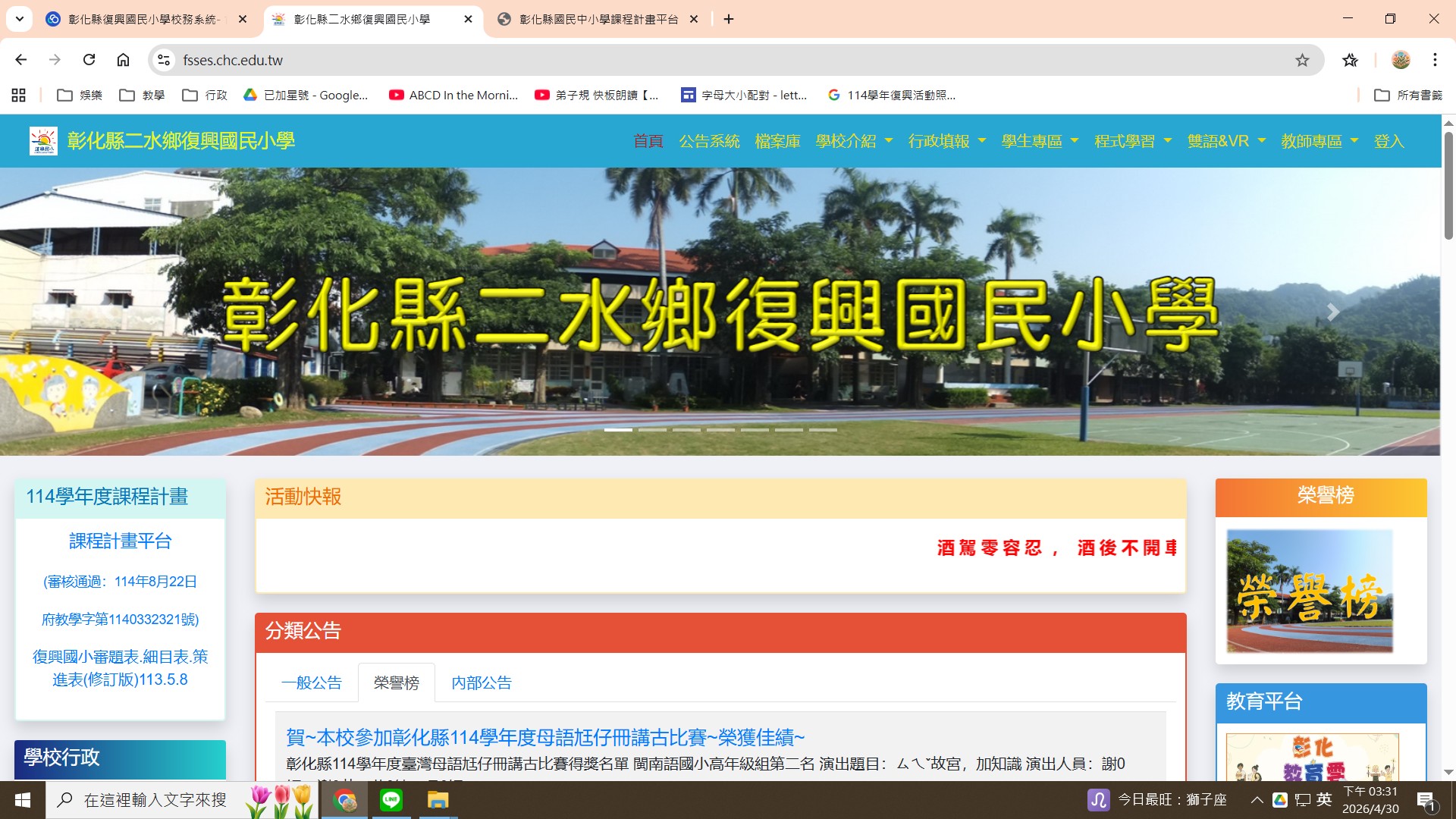Switch to the 彰化縣復興國民小學校務系統 tab
The width and height of the screenshot is (1456, 819).
coord(144,19)
